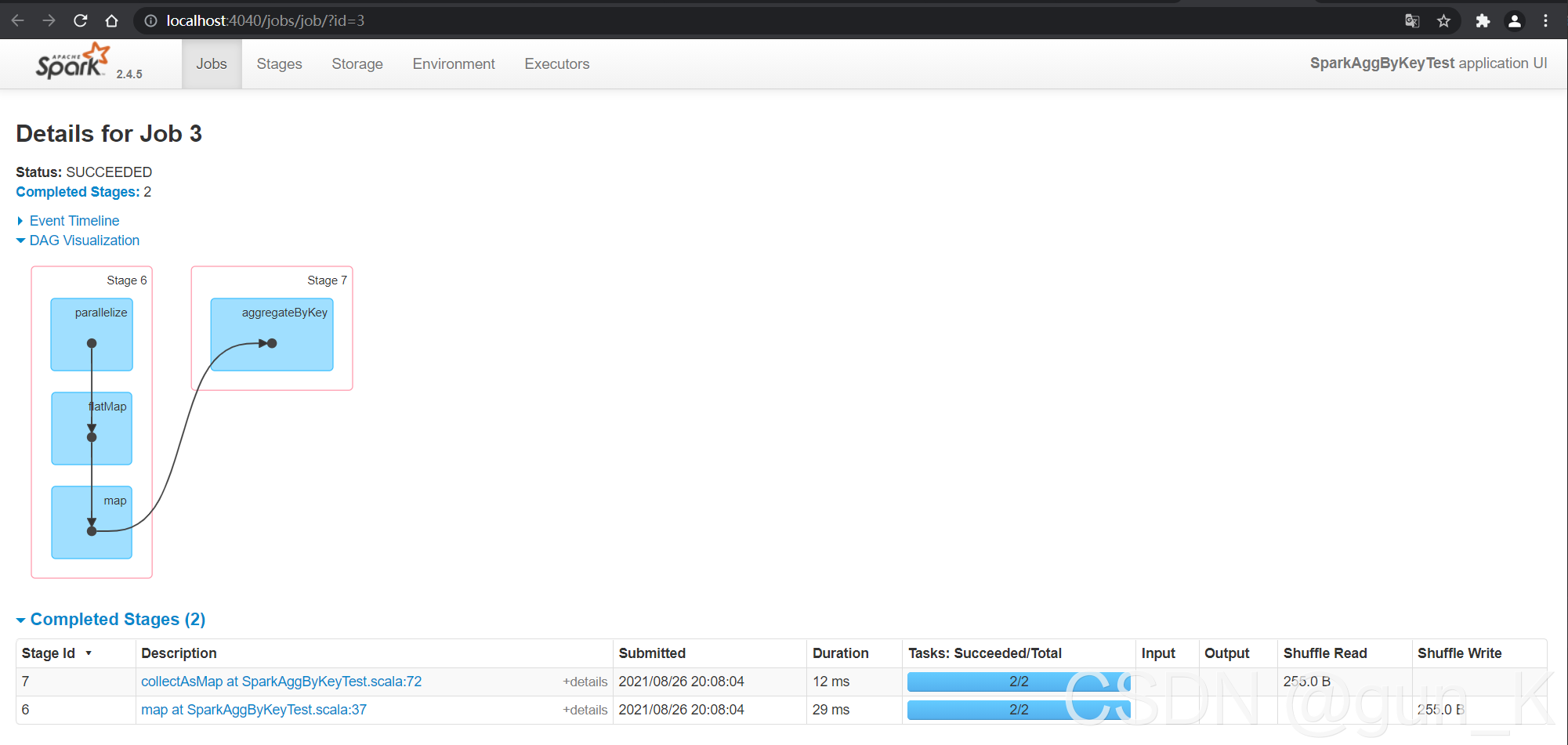Show +details for stage 7 row

(x=585, y=682)
